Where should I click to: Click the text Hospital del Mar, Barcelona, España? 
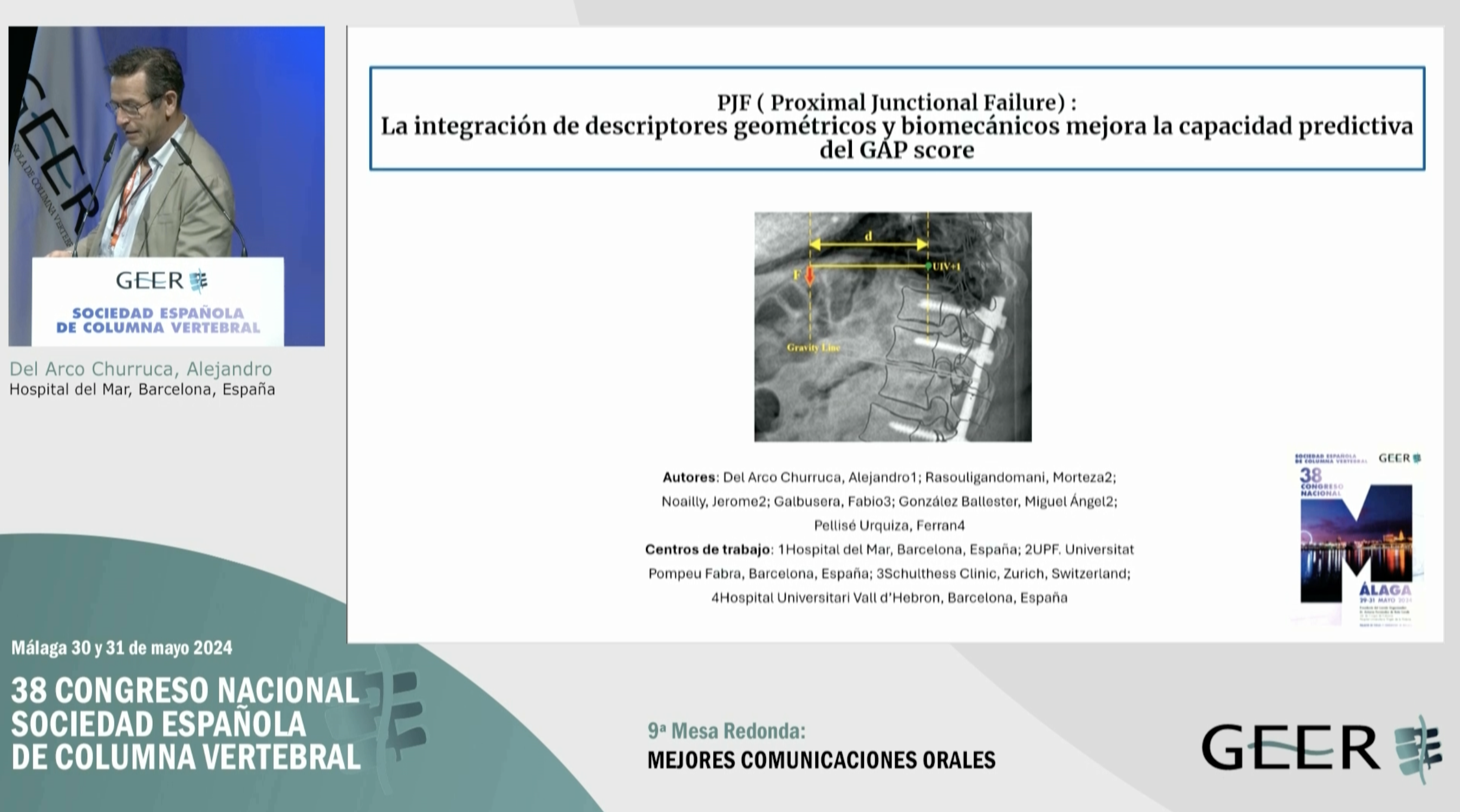(x=142, y=389)
